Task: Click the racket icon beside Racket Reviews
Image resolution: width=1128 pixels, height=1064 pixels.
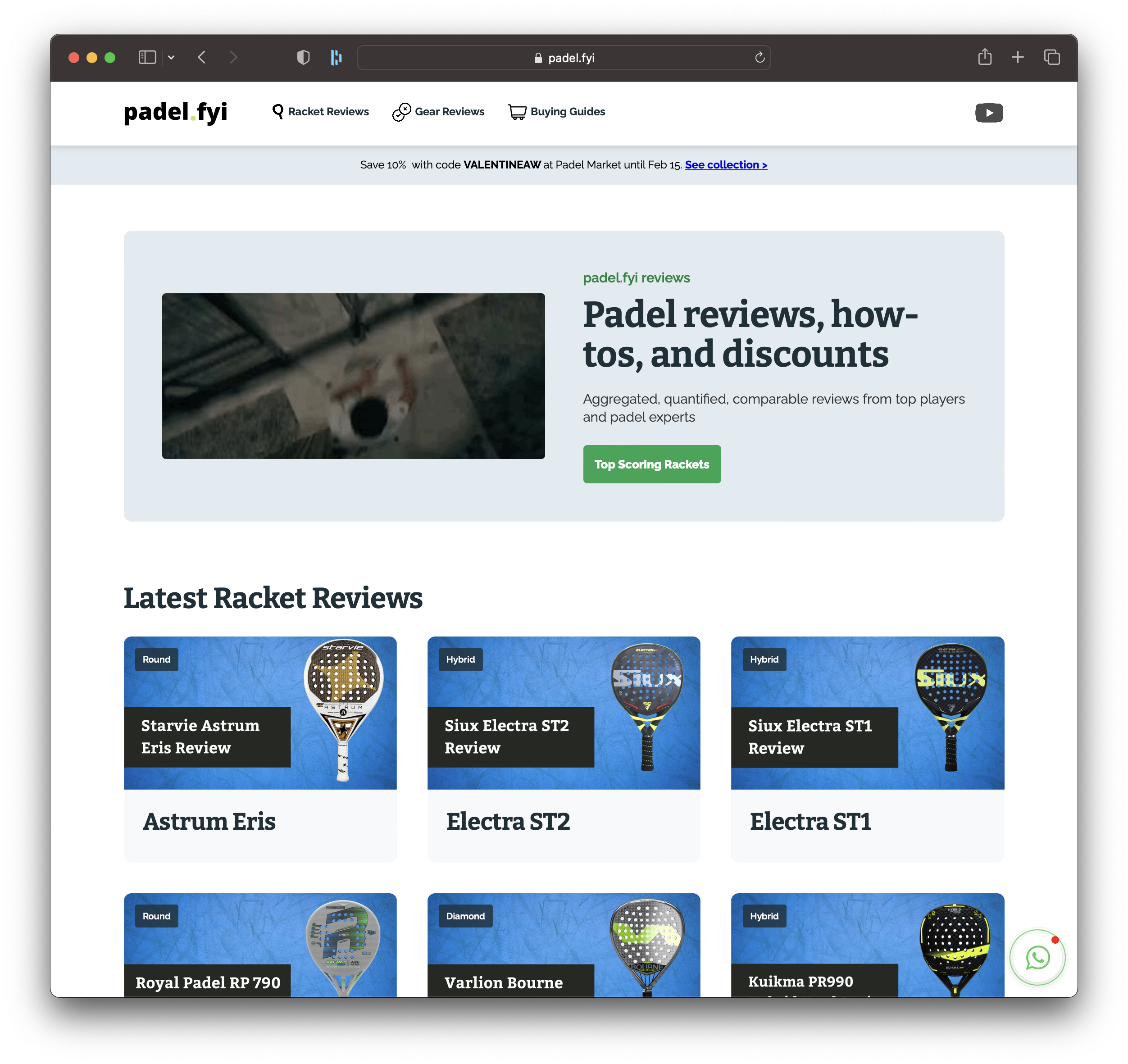Action: coord(277,112)
